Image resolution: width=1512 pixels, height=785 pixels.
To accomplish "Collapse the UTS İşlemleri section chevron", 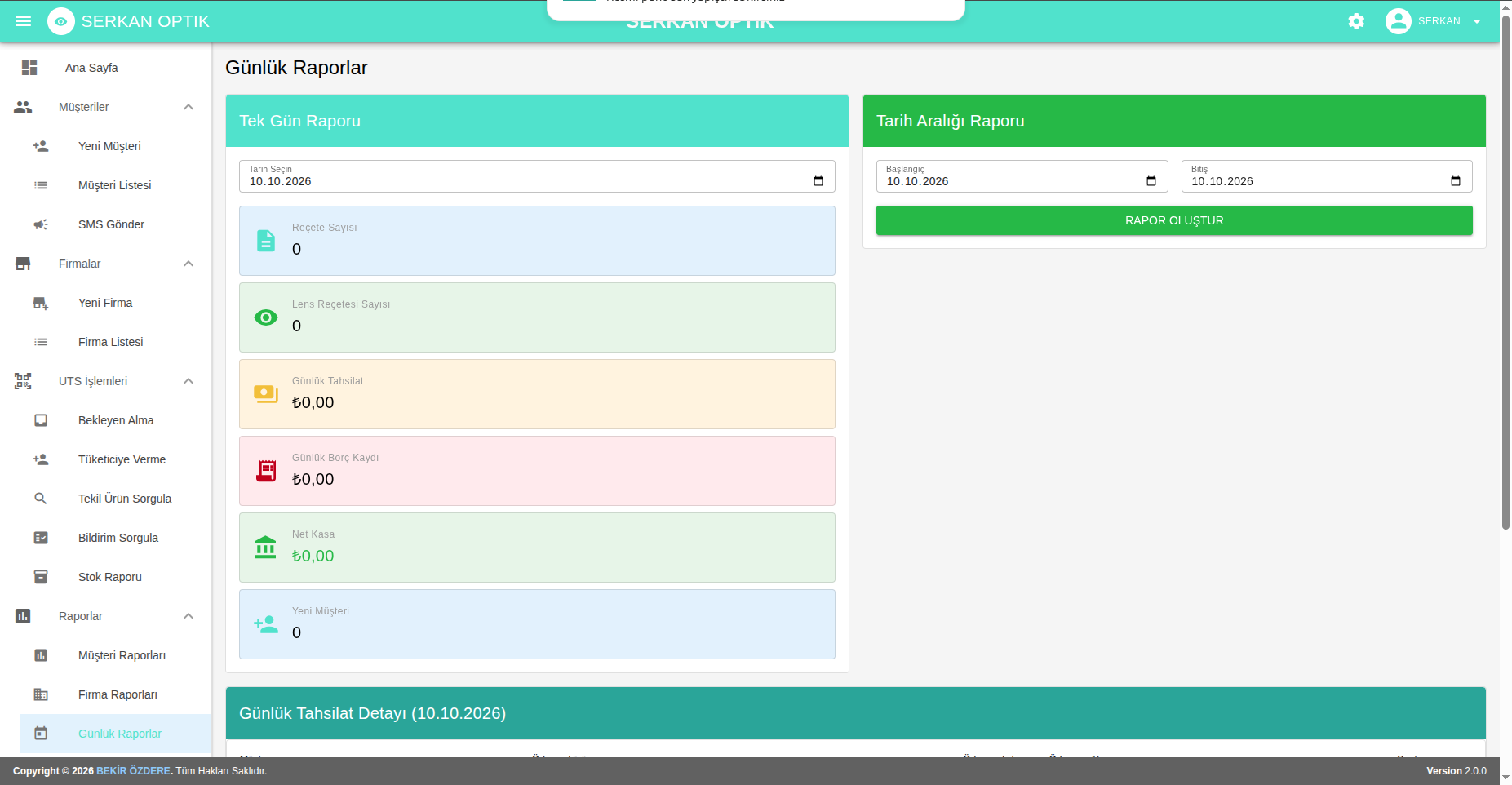I will click(x=188, y=381).
